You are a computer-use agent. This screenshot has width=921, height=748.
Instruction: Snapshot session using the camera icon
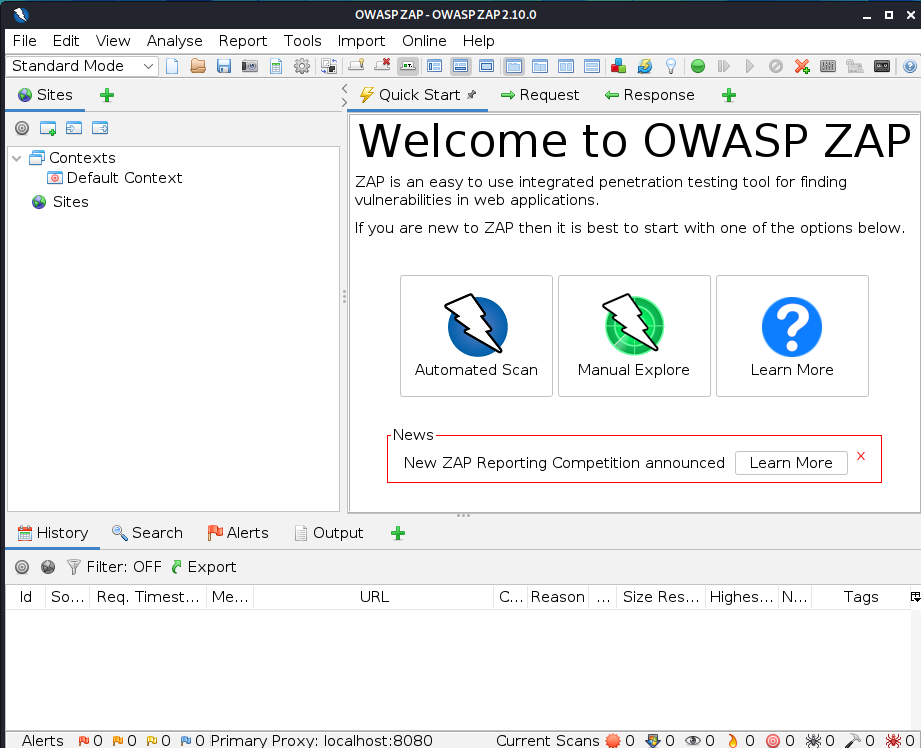250,66
